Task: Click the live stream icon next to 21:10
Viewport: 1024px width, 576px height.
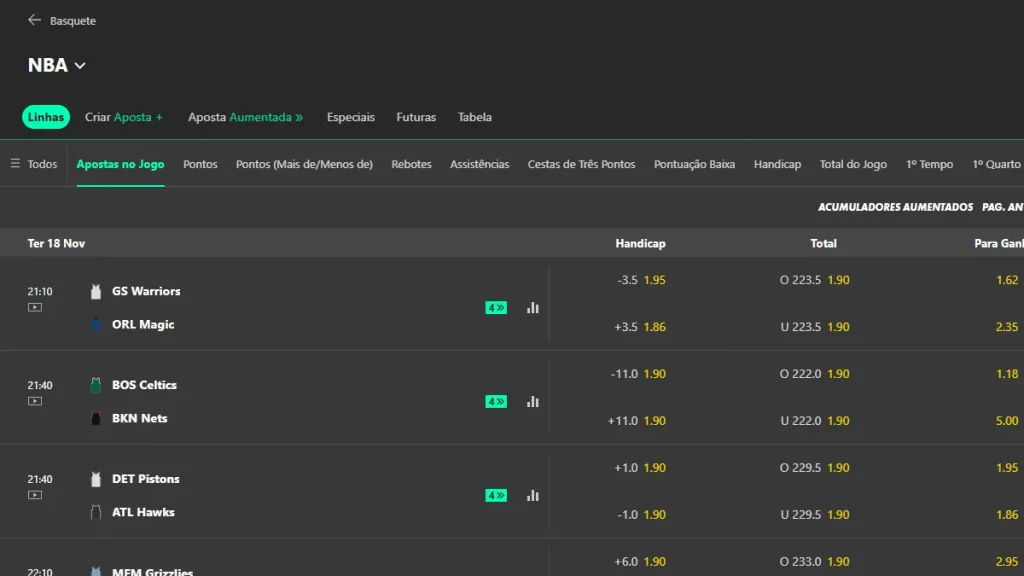Action: point(35,308)
